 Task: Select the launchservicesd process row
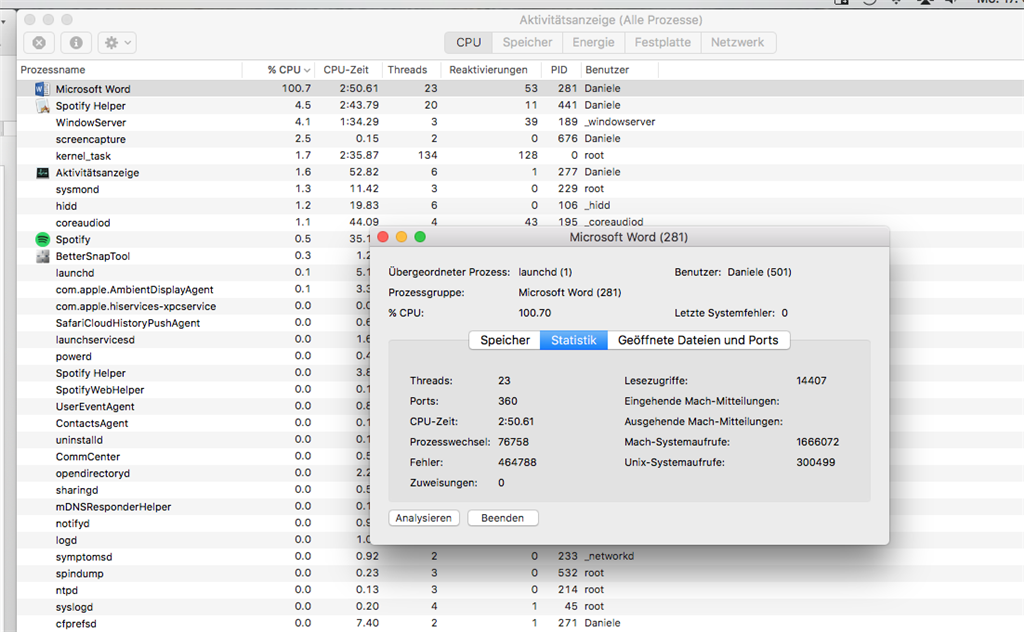point(194,340)
